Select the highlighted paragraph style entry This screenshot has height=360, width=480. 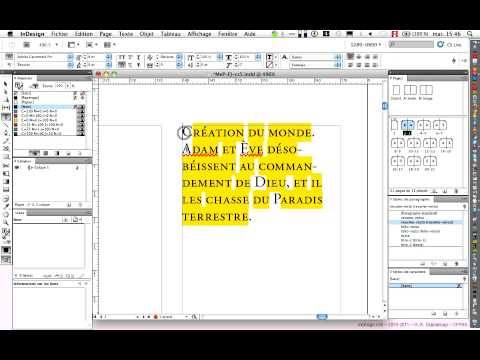click(426, 222)
